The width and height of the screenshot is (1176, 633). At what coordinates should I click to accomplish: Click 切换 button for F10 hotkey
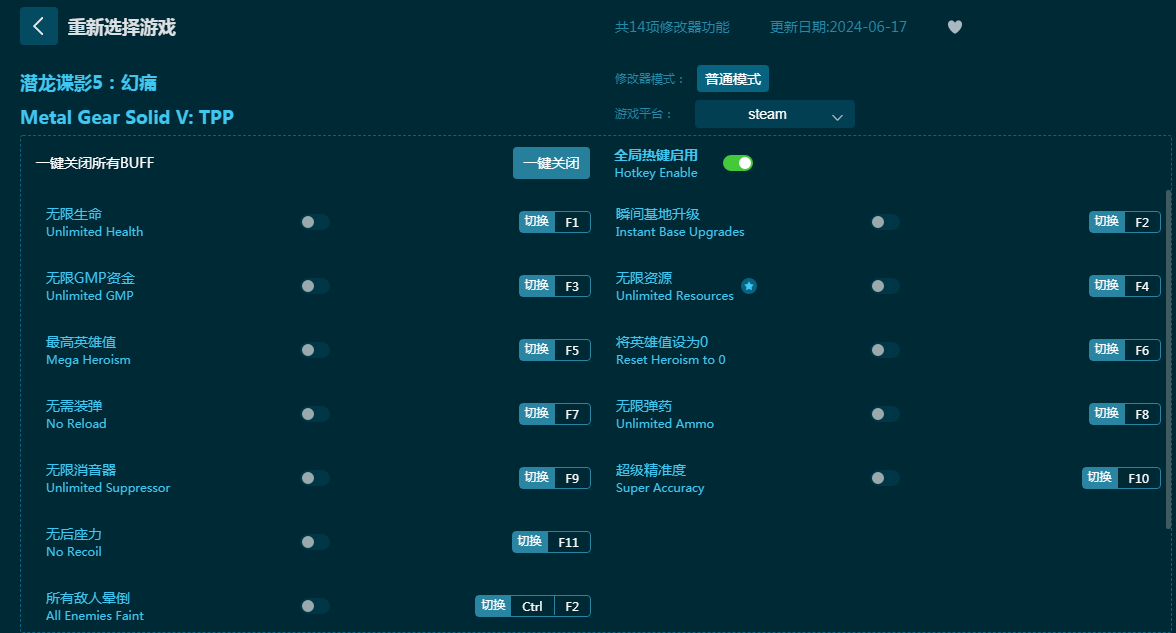pos(1100,478)
